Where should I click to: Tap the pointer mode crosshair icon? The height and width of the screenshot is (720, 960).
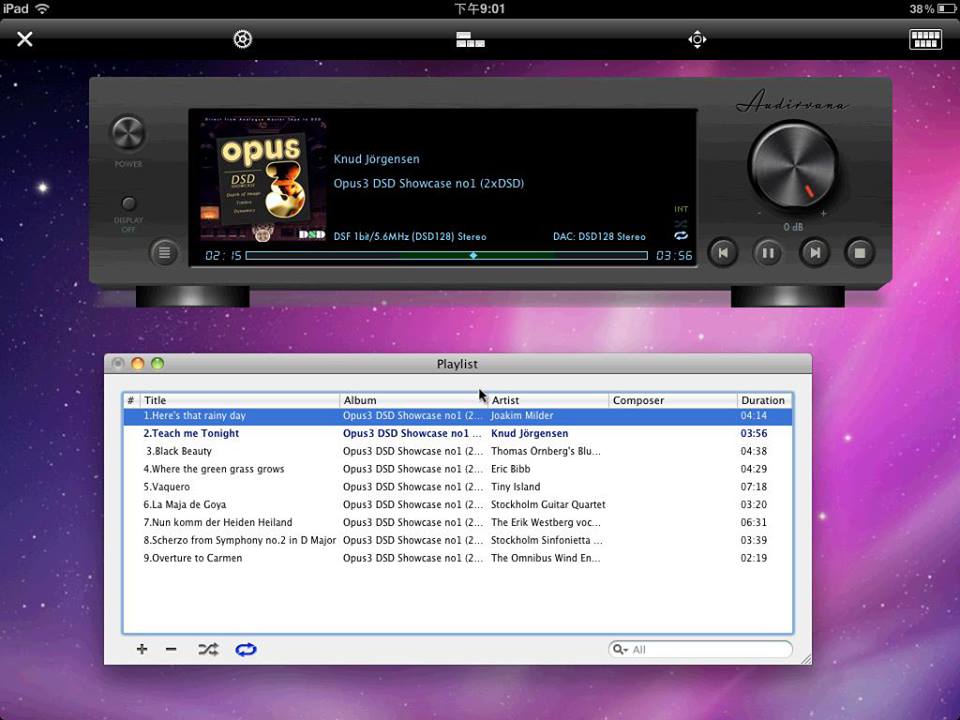pyautogui.click(x=697, y=40)
